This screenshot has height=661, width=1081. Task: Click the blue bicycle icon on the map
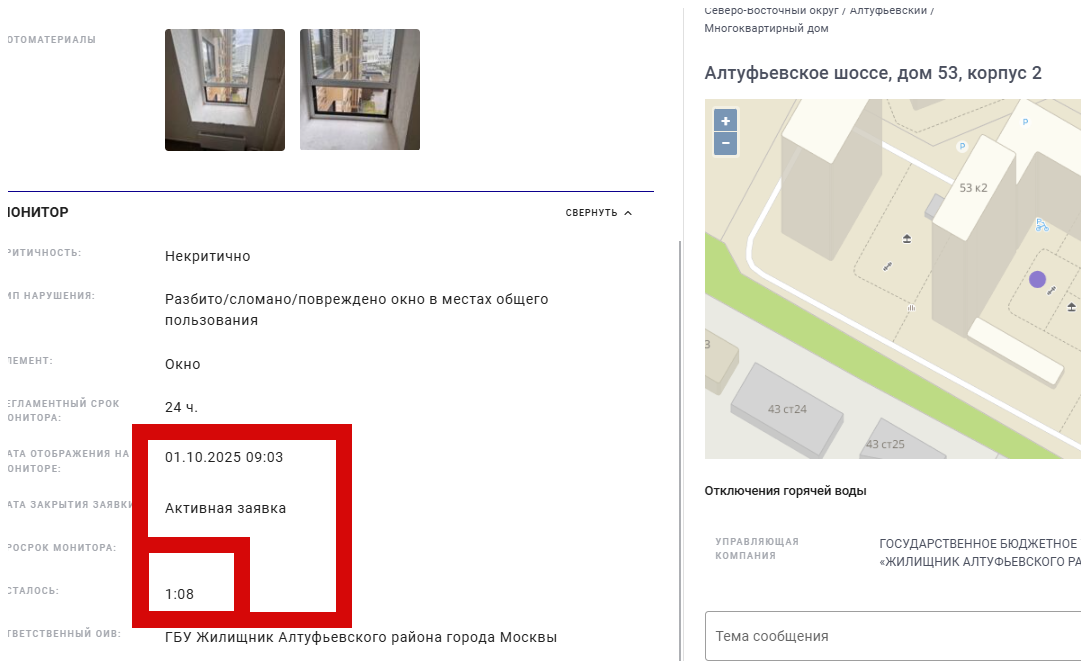tap(1041, 224)
